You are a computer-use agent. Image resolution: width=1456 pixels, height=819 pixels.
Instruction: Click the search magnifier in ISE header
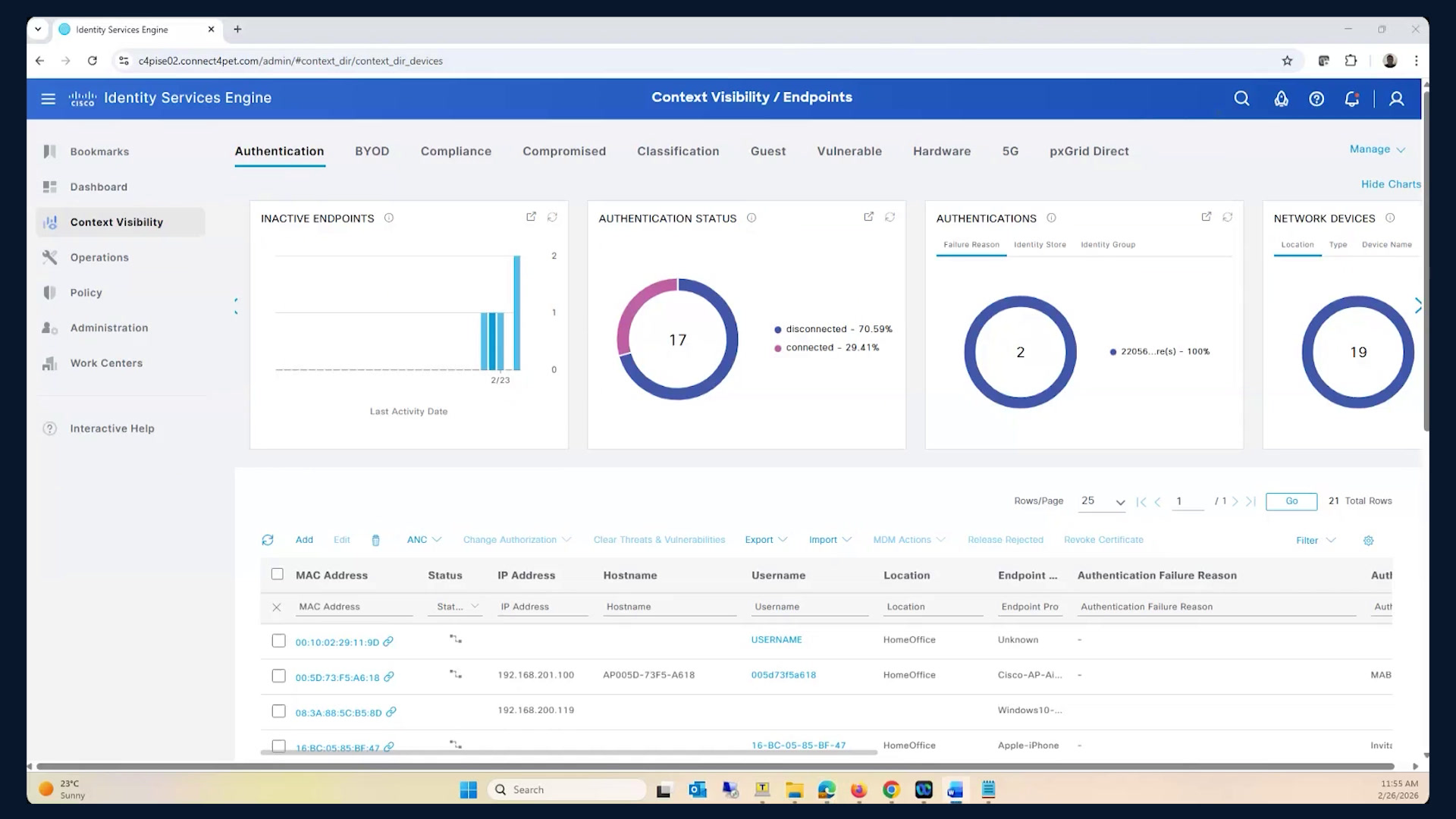point(1241,99)
